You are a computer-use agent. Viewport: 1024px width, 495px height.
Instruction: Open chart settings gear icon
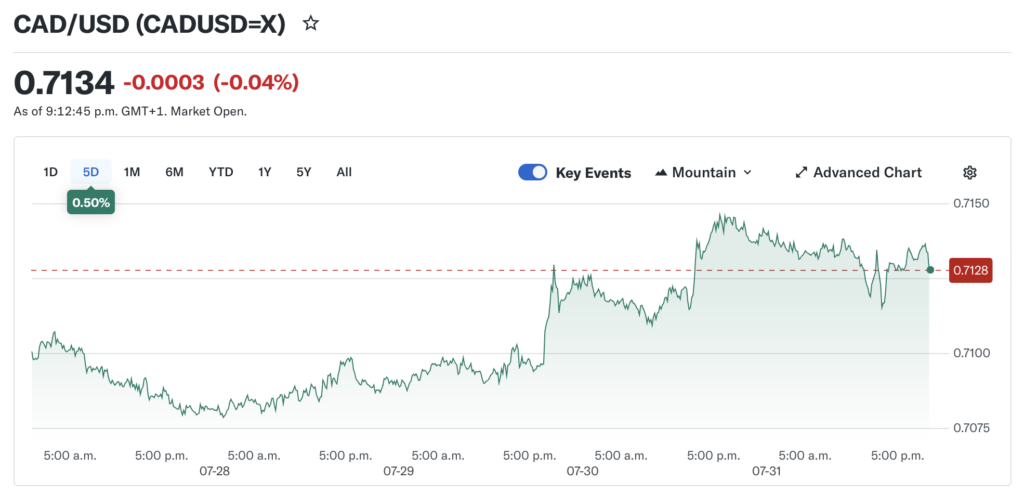tap(970, 172)
